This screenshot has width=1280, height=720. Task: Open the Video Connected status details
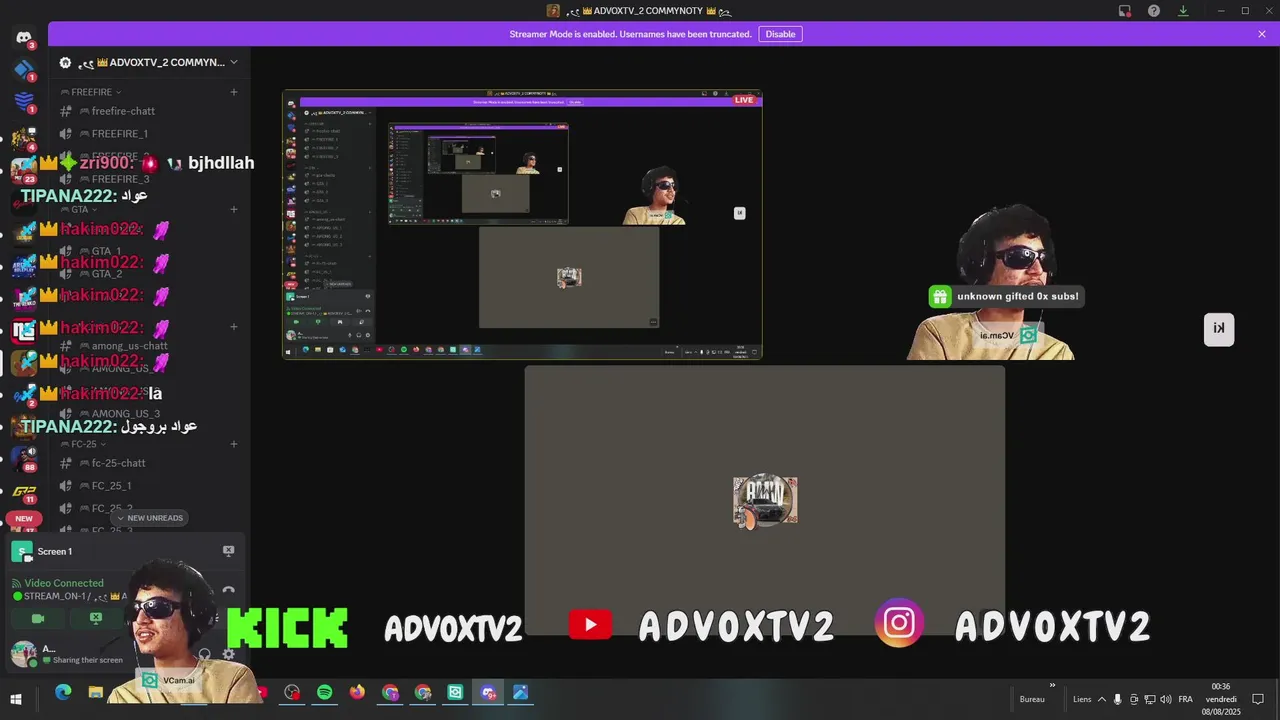coord(64,583)
